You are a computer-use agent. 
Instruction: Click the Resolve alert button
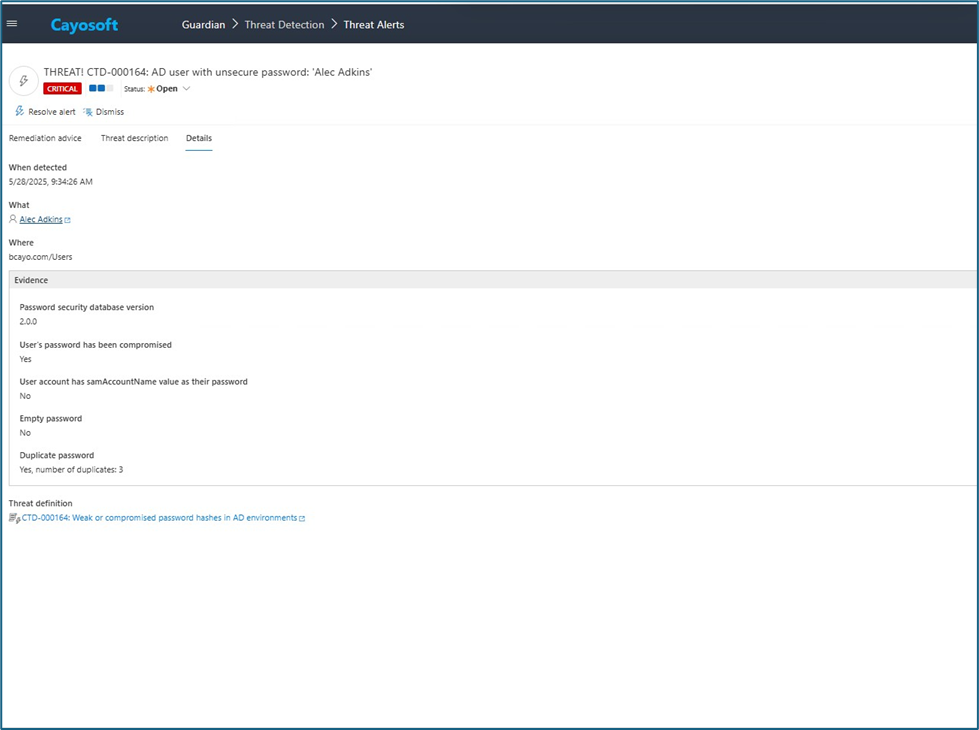[x=45, y=112]
